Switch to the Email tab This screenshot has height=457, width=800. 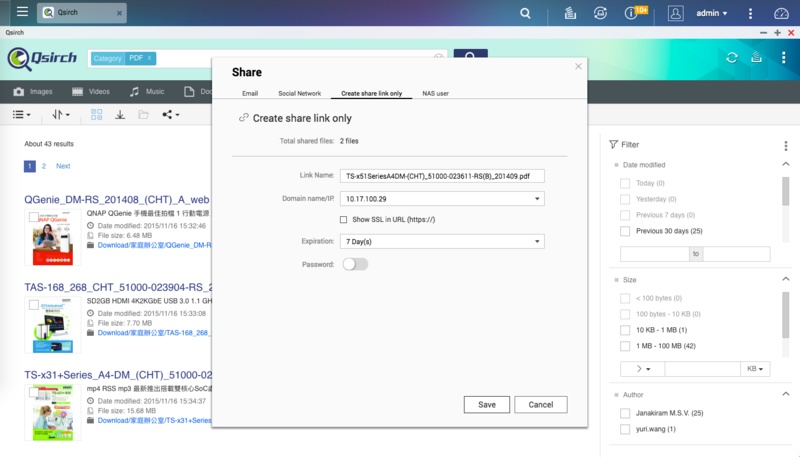pyautogui.click(x=250, y=93)
